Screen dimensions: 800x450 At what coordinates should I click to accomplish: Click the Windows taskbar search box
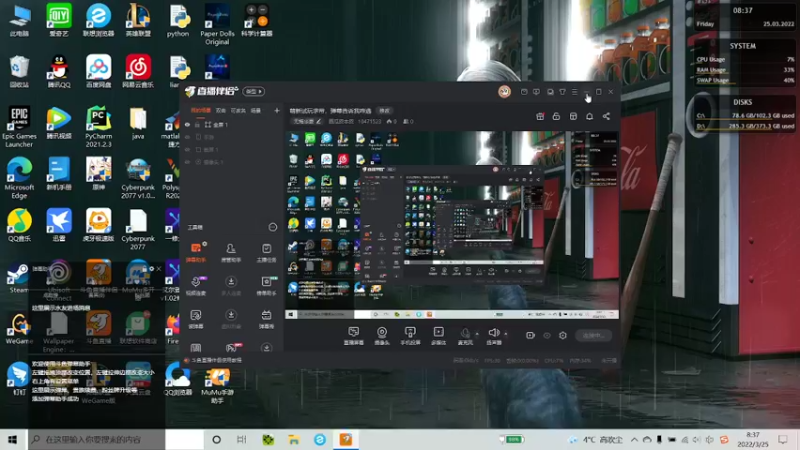coord(95,439)
